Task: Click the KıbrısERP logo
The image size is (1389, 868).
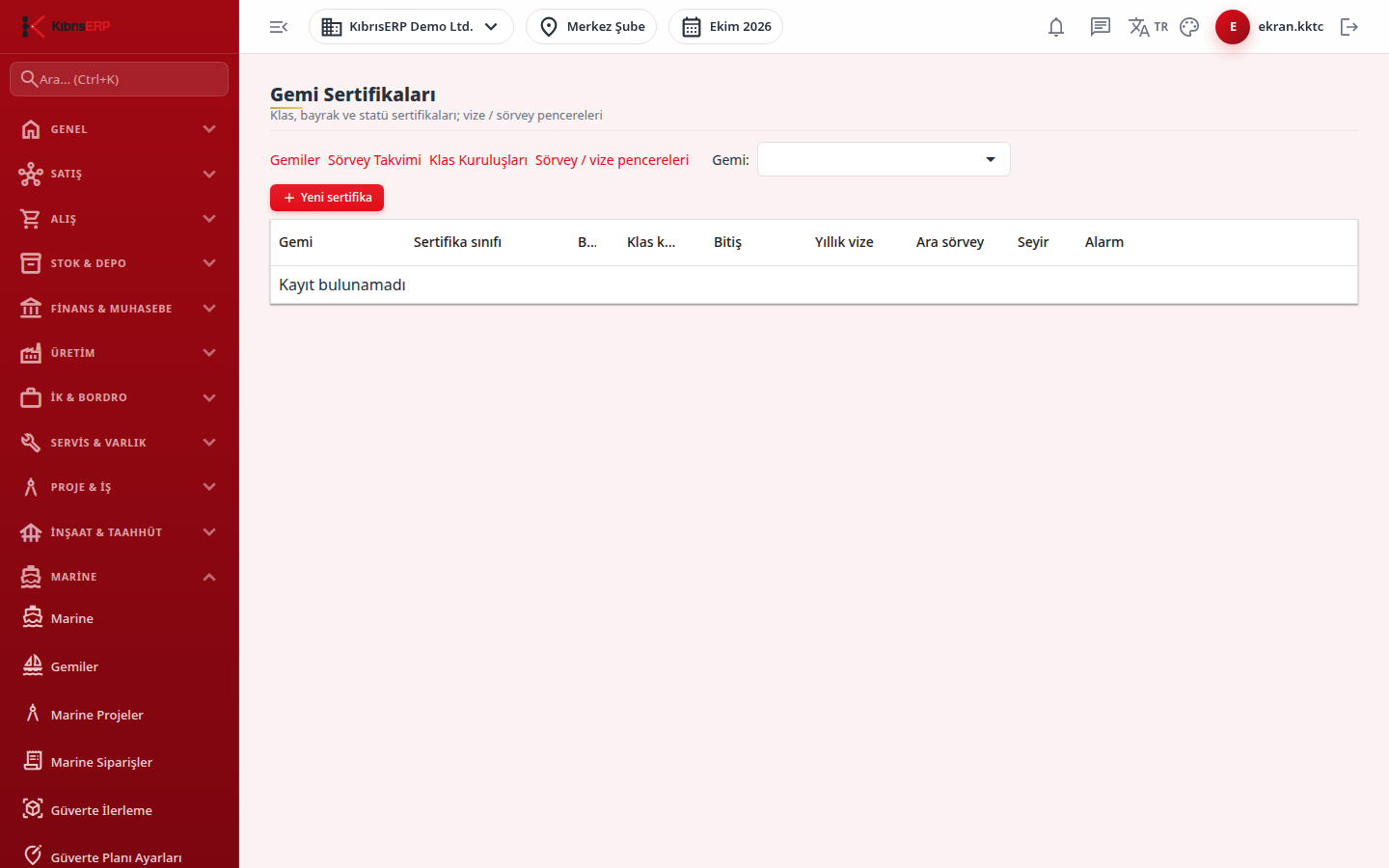Action: [66, 26]
